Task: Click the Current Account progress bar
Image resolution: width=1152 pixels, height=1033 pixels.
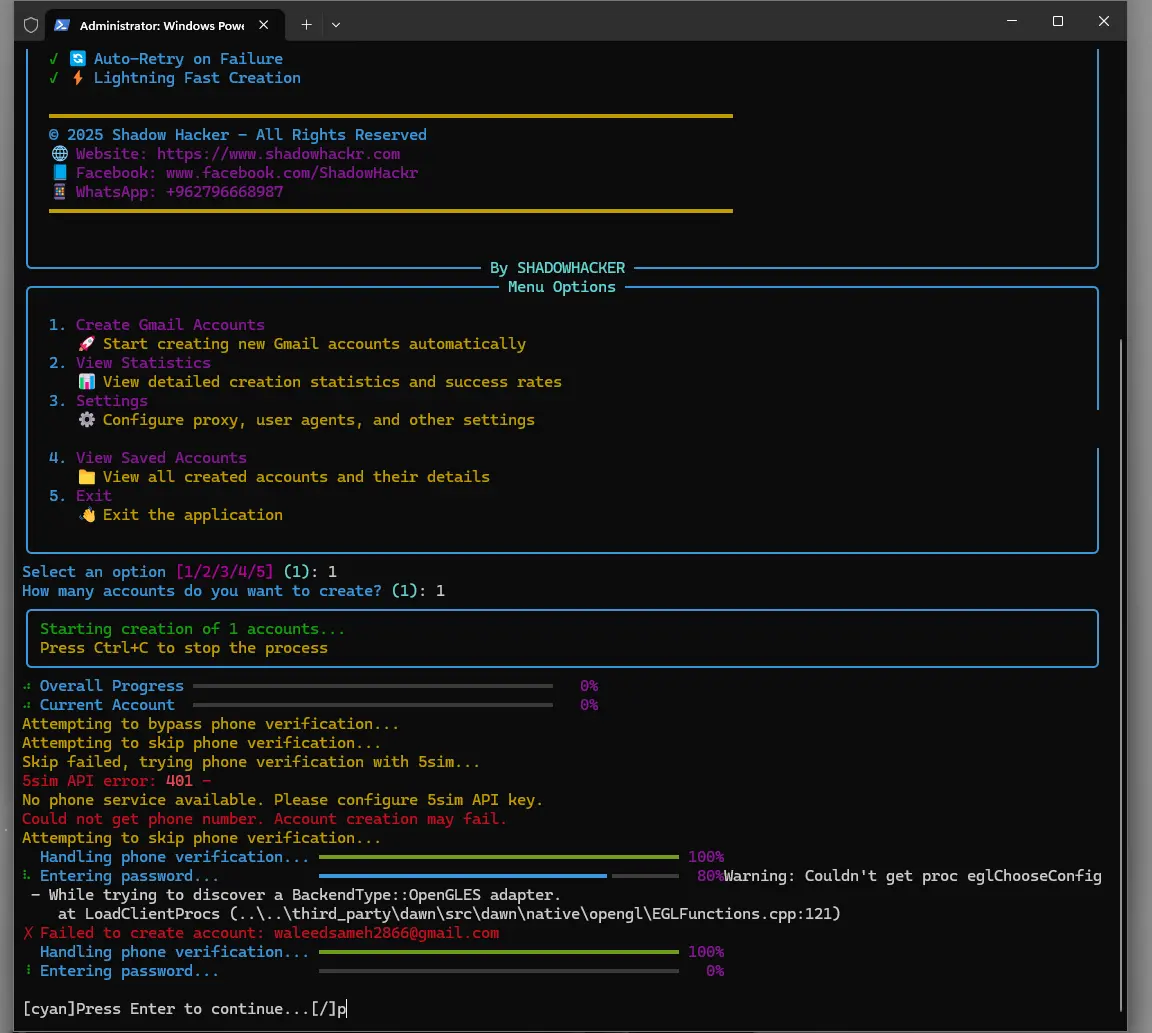Action: 372,705
